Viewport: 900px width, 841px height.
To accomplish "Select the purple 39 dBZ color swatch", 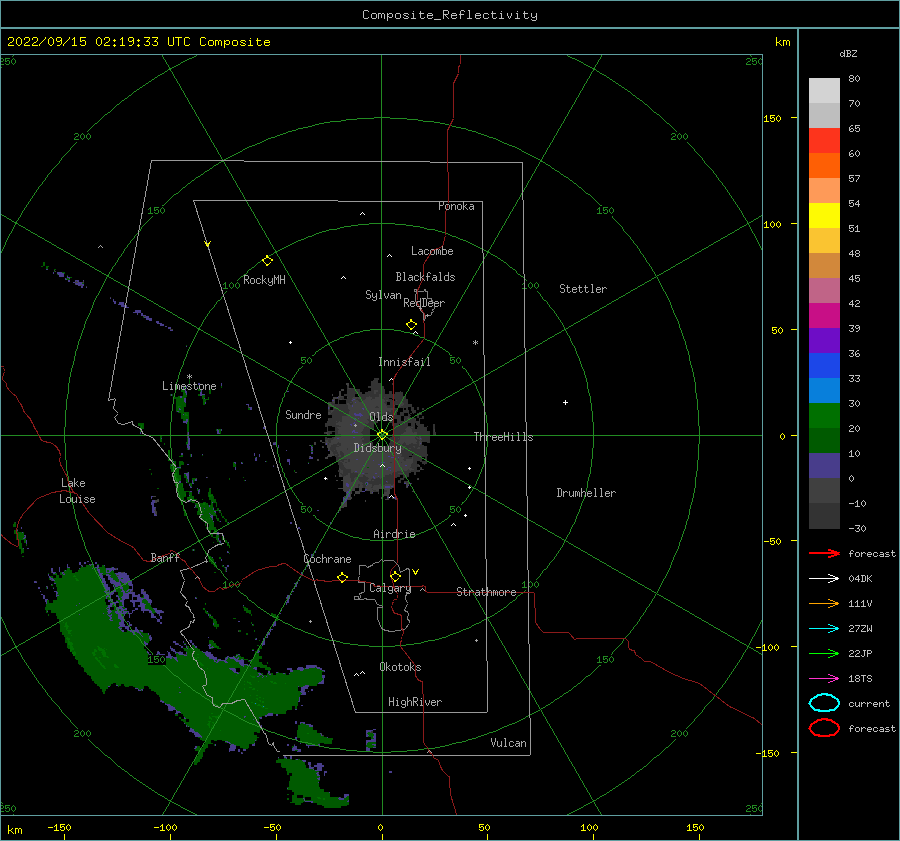I will tap(824, 341).
